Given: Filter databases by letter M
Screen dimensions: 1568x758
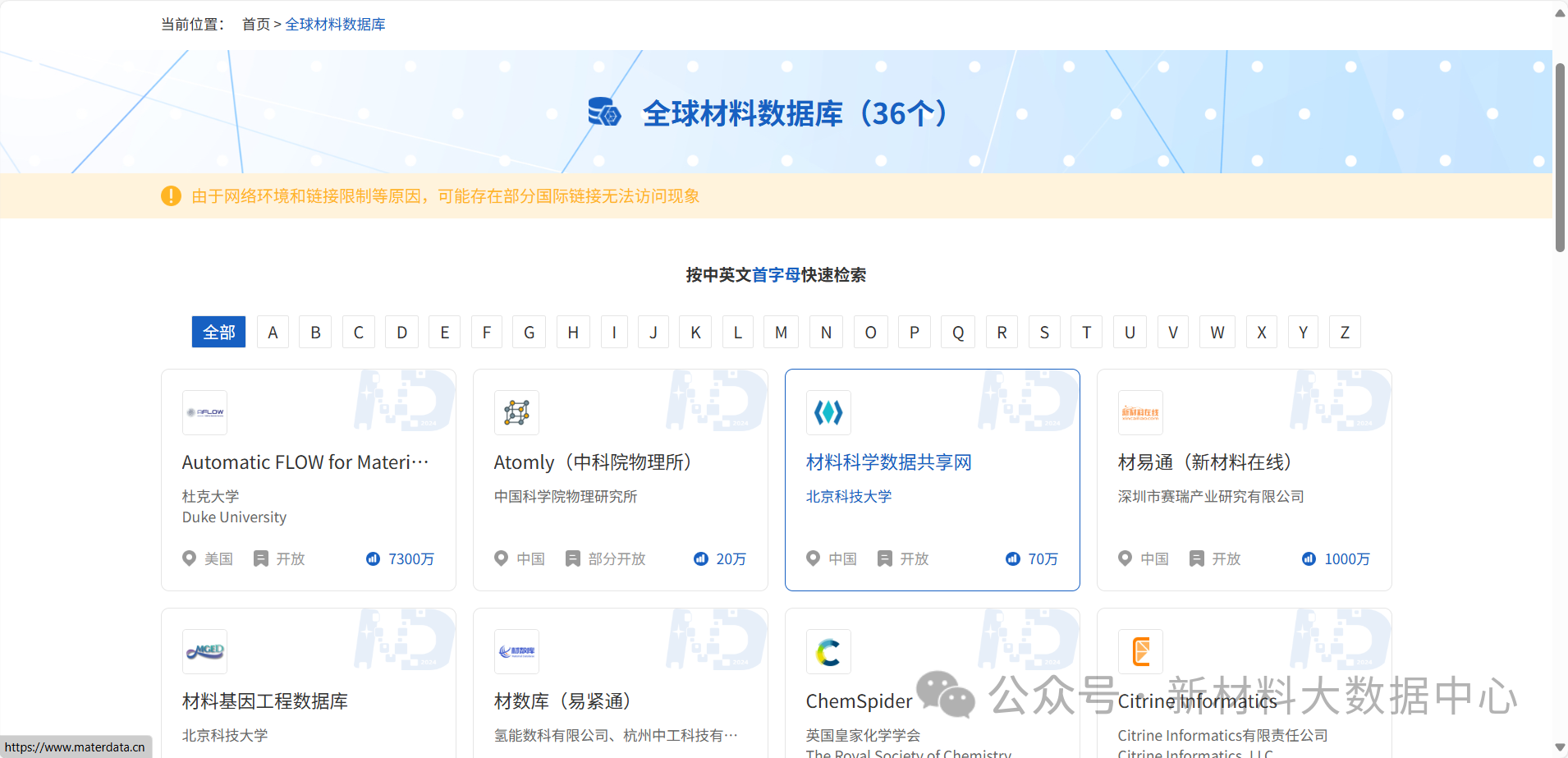Looking at the screenshot, I should [781, 332].
